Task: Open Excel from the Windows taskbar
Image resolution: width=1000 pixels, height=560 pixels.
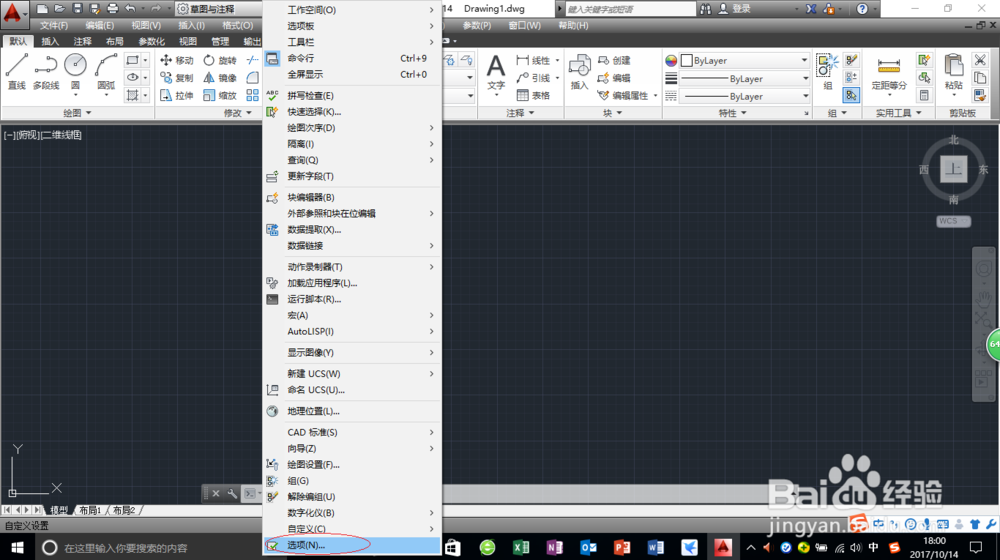Action: click(521, 547)
